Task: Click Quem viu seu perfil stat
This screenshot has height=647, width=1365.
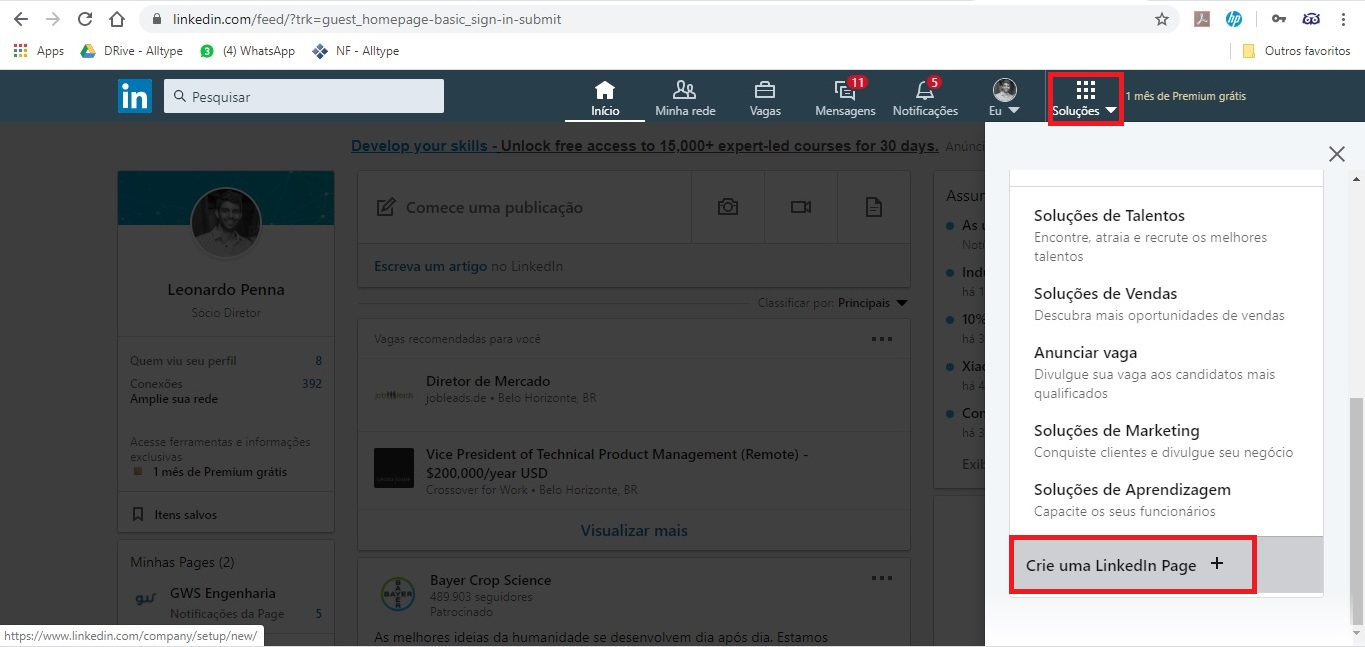Action: pos(226,361)
